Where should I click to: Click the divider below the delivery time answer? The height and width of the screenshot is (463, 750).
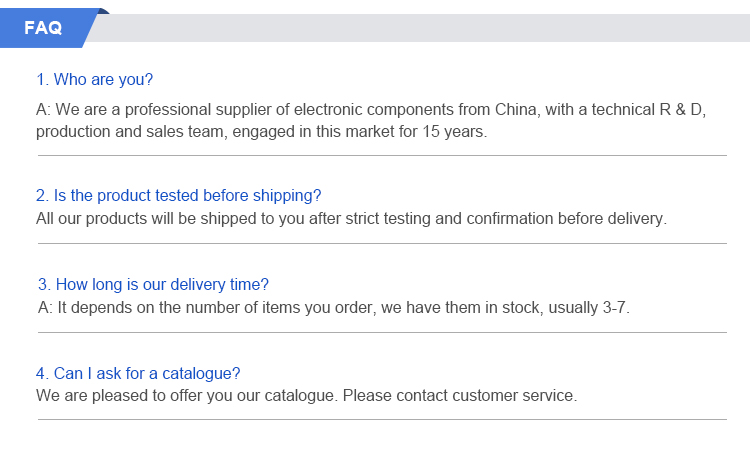[382, 332]
